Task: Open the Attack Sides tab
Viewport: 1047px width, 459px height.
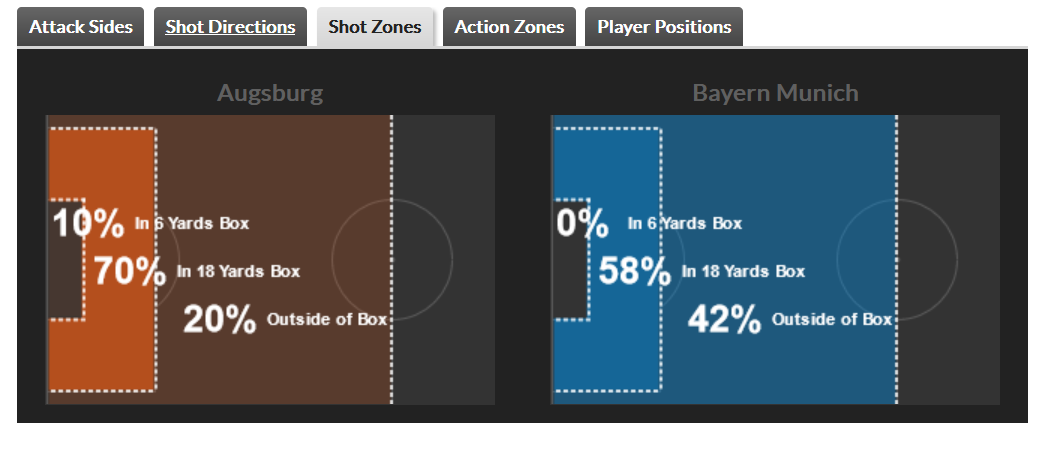Action: tap(80, 27)
